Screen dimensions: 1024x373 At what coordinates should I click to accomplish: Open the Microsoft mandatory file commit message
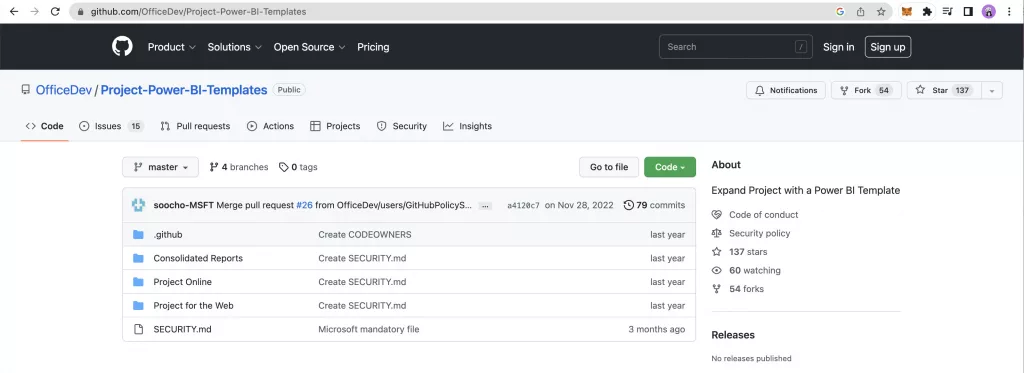369,329
